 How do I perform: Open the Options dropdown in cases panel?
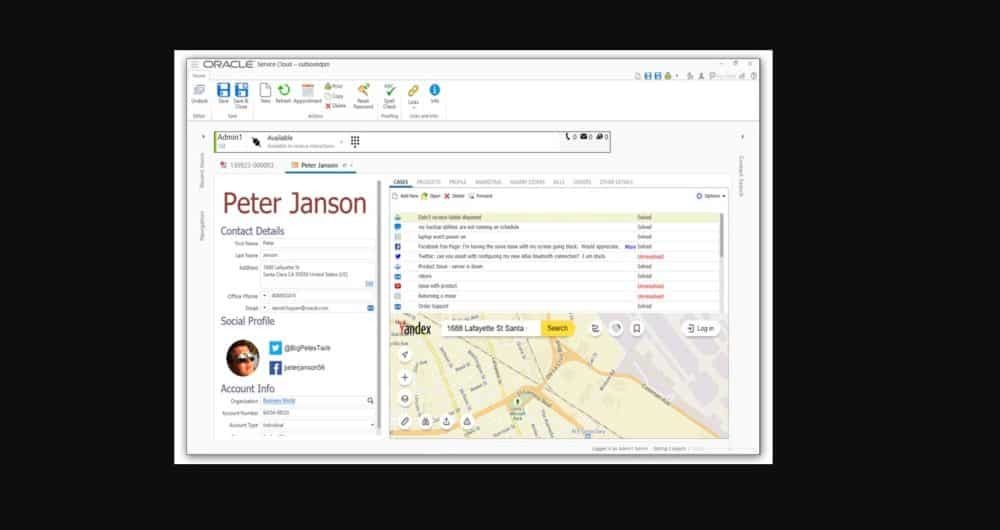(711, 196)
